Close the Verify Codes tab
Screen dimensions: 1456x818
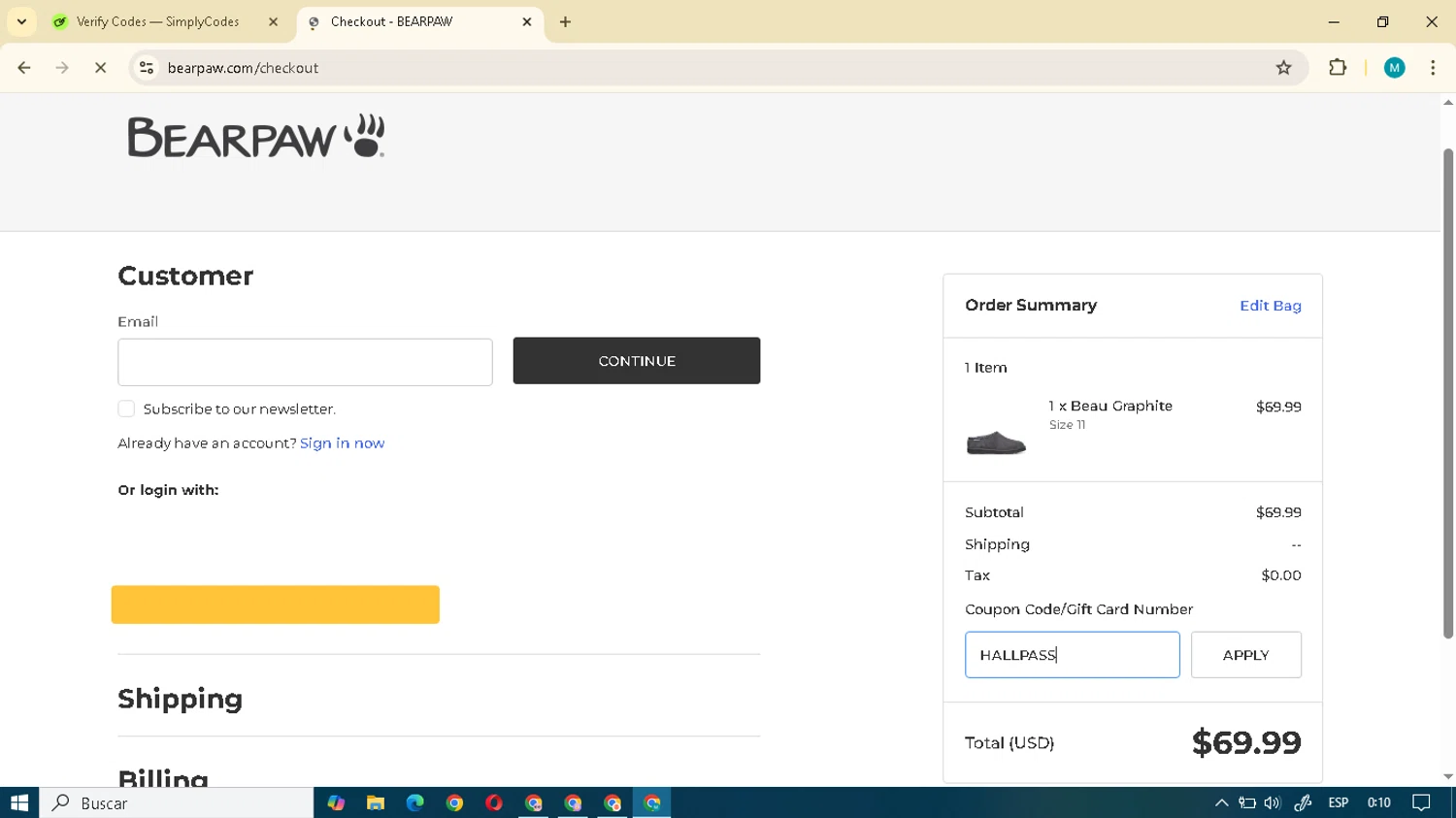[273, 21]
